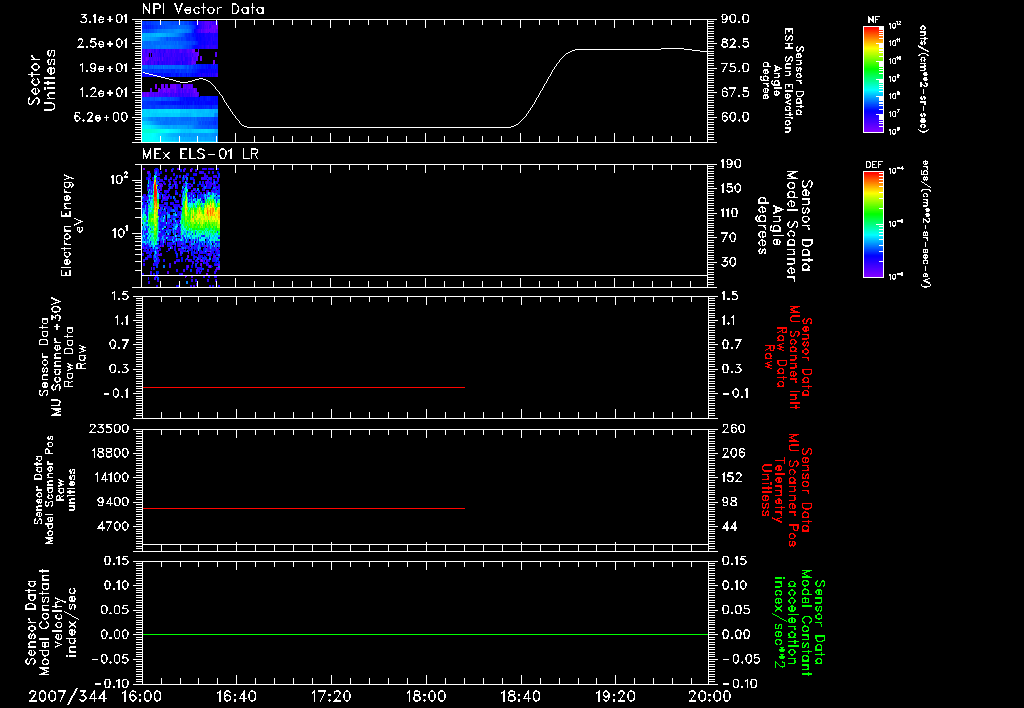Click the red 'MU Scanner Int Raw Data' title

[x=789, y=357]
